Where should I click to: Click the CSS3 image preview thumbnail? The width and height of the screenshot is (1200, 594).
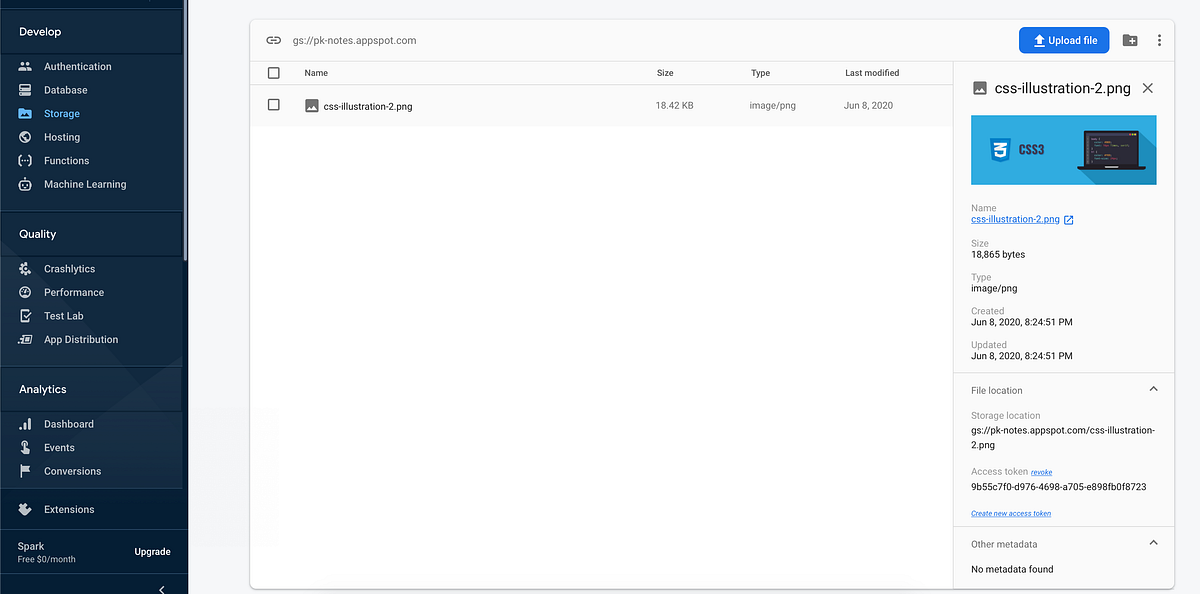click(1064, 150)
